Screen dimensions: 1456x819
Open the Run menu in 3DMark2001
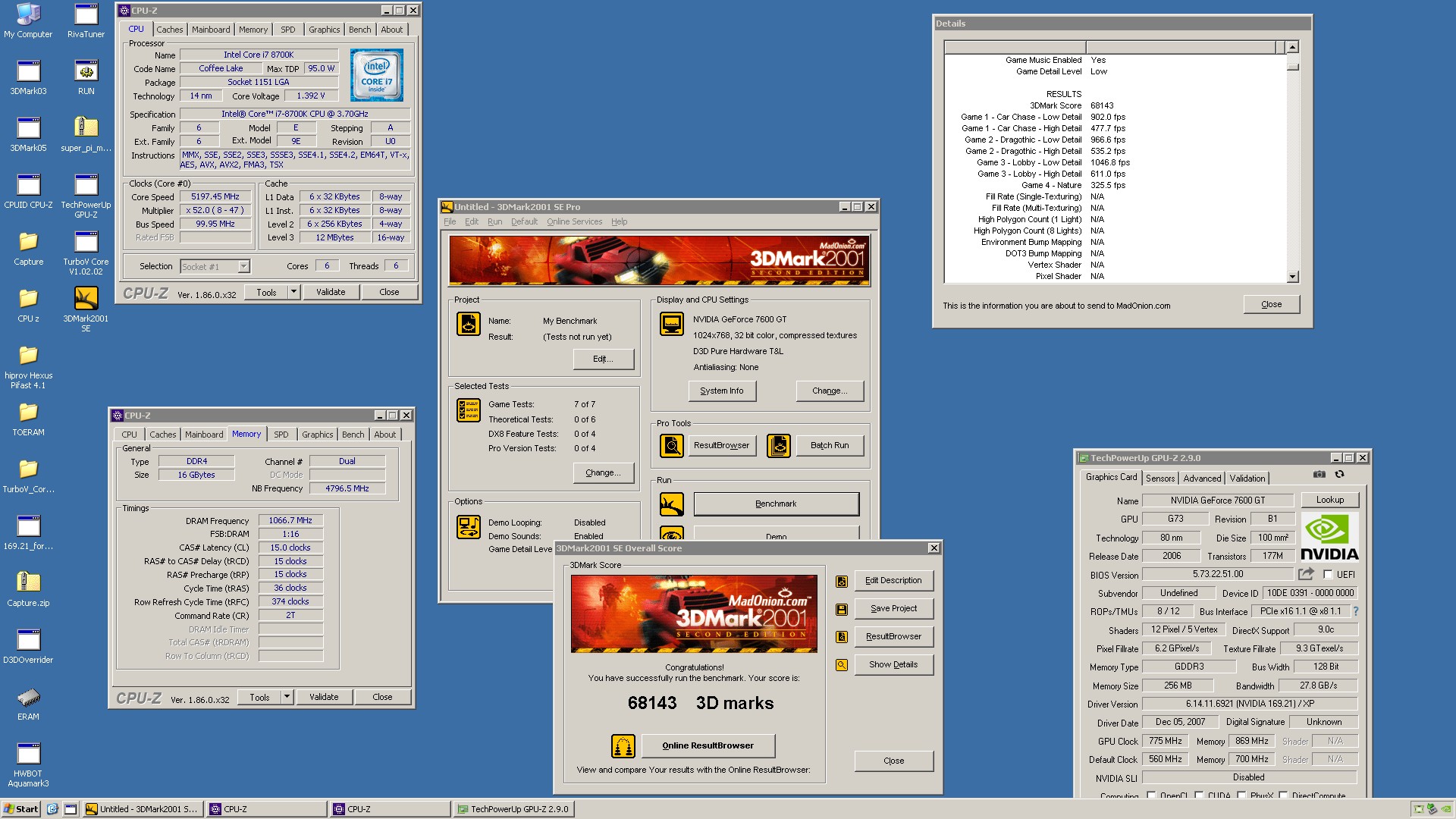(x=494, y=222)
